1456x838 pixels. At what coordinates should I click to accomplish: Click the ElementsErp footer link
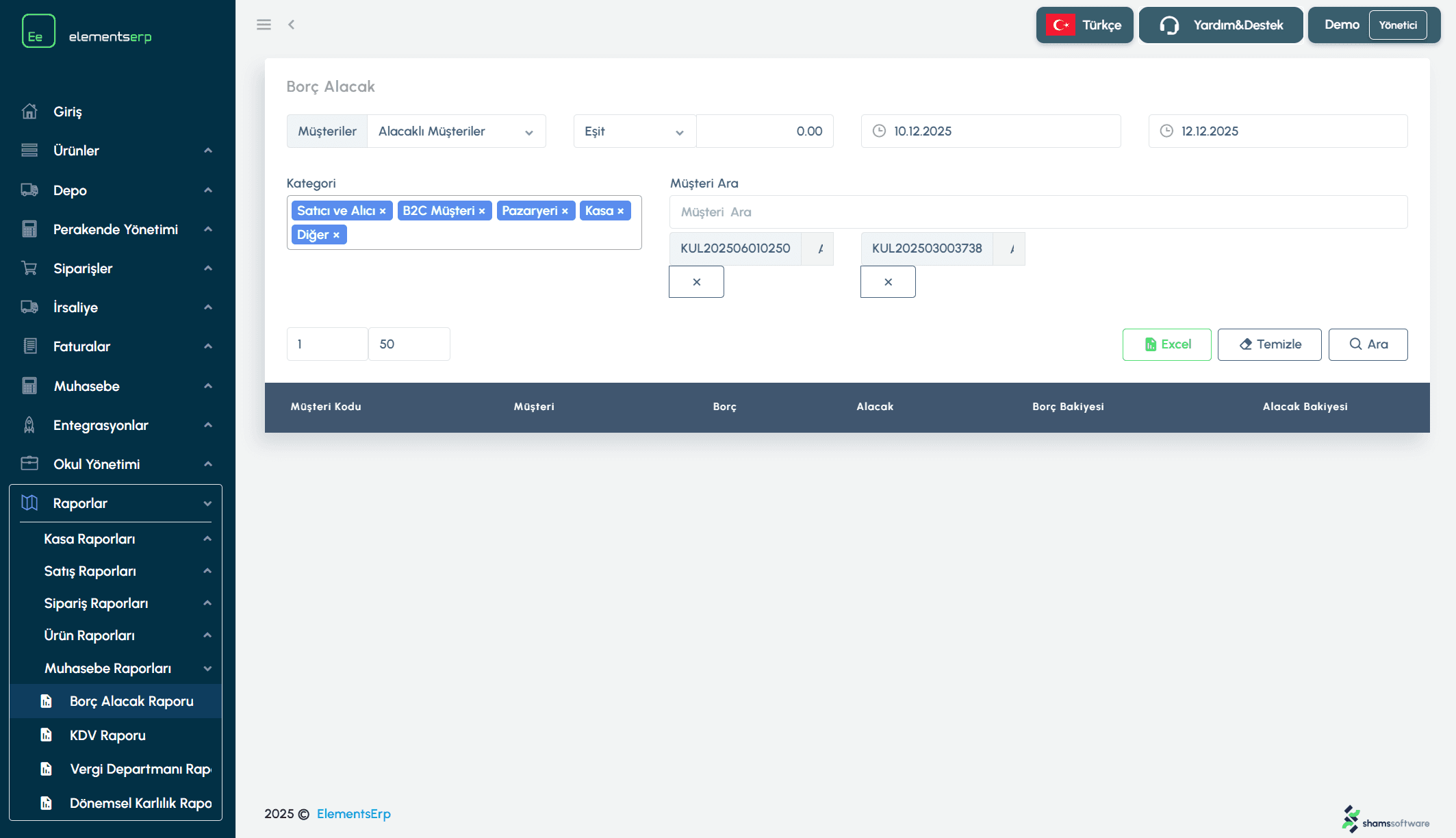[353, 814]
